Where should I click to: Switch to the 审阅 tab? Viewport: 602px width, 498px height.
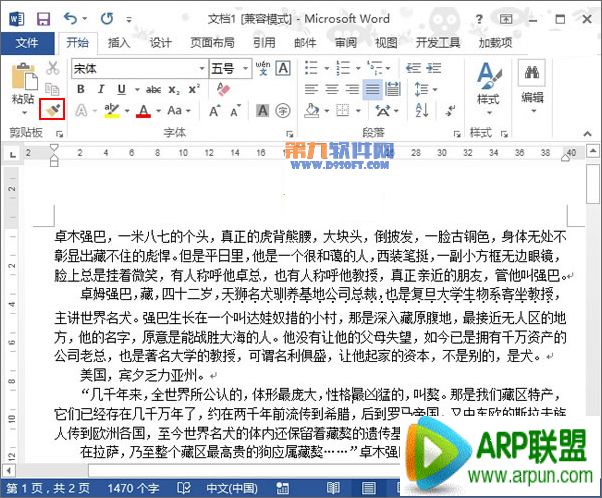[346, 43]
